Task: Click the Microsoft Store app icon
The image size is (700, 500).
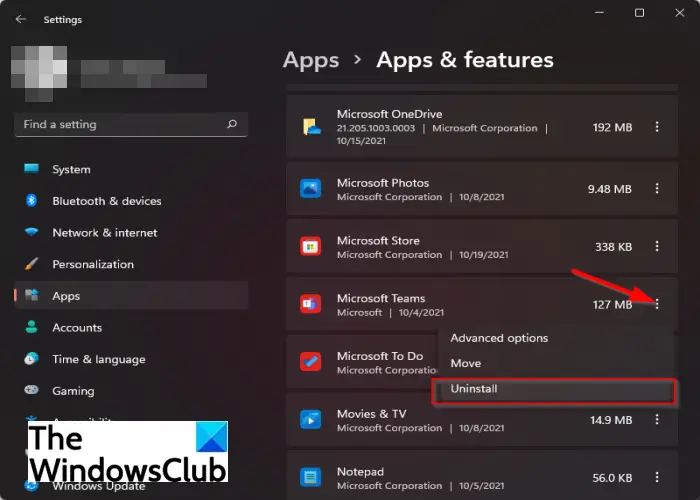Action: pos(311,246)
